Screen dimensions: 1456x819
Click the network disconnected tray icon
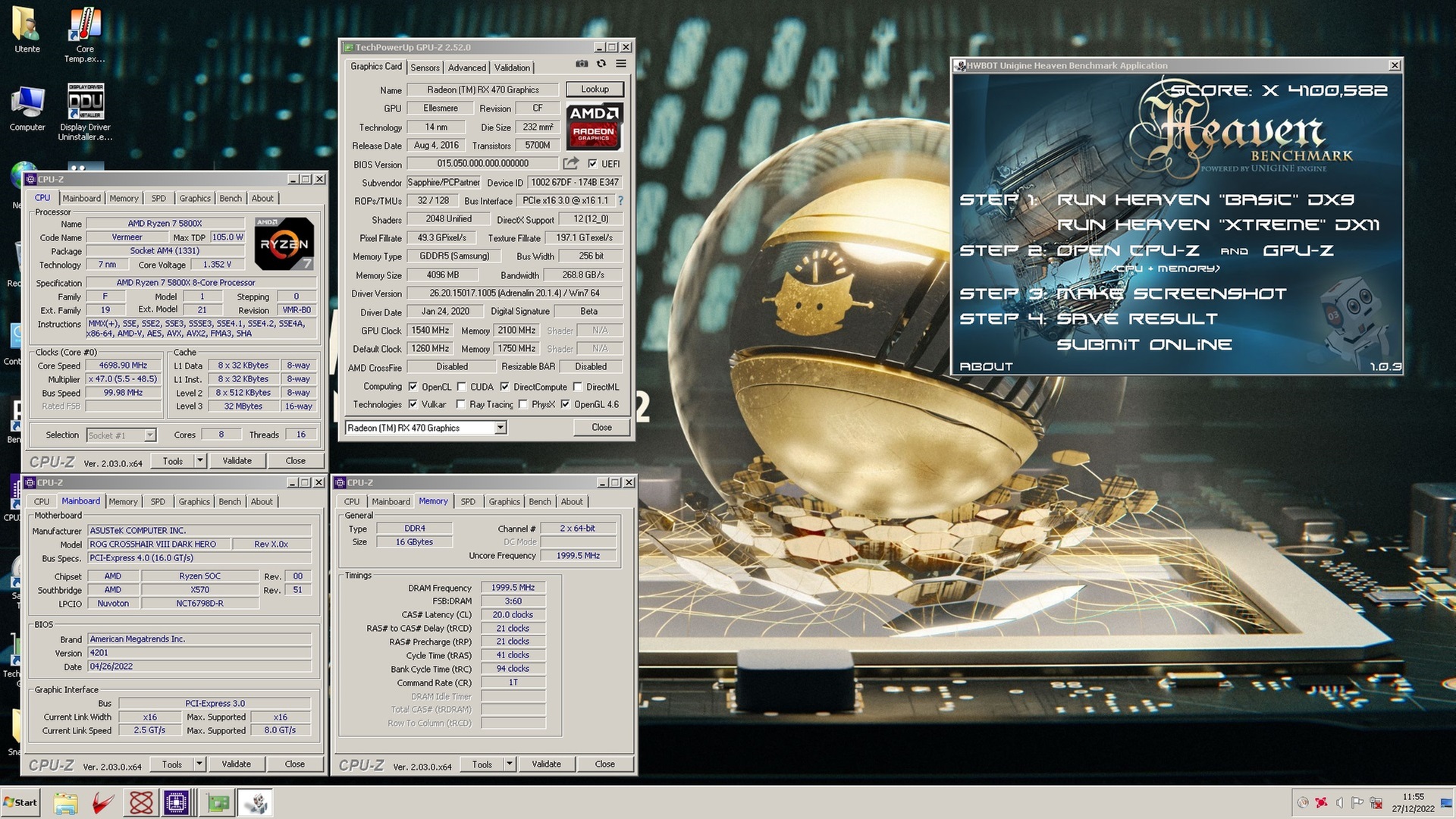(x=1376, y=802)
